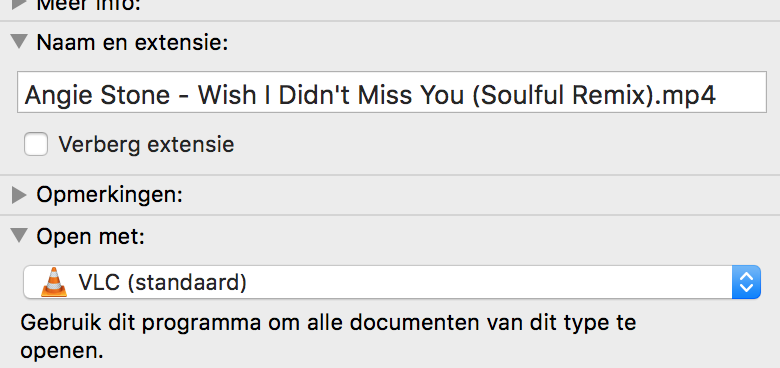Click the Verberg extensie label text

tap(146, 145)
